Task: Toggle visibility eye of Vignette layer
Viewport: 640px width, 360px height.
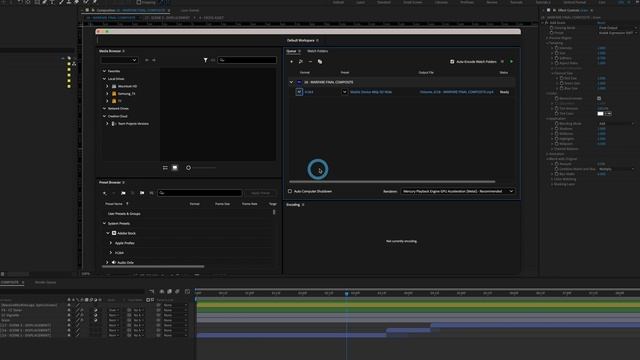Action: 69,315
